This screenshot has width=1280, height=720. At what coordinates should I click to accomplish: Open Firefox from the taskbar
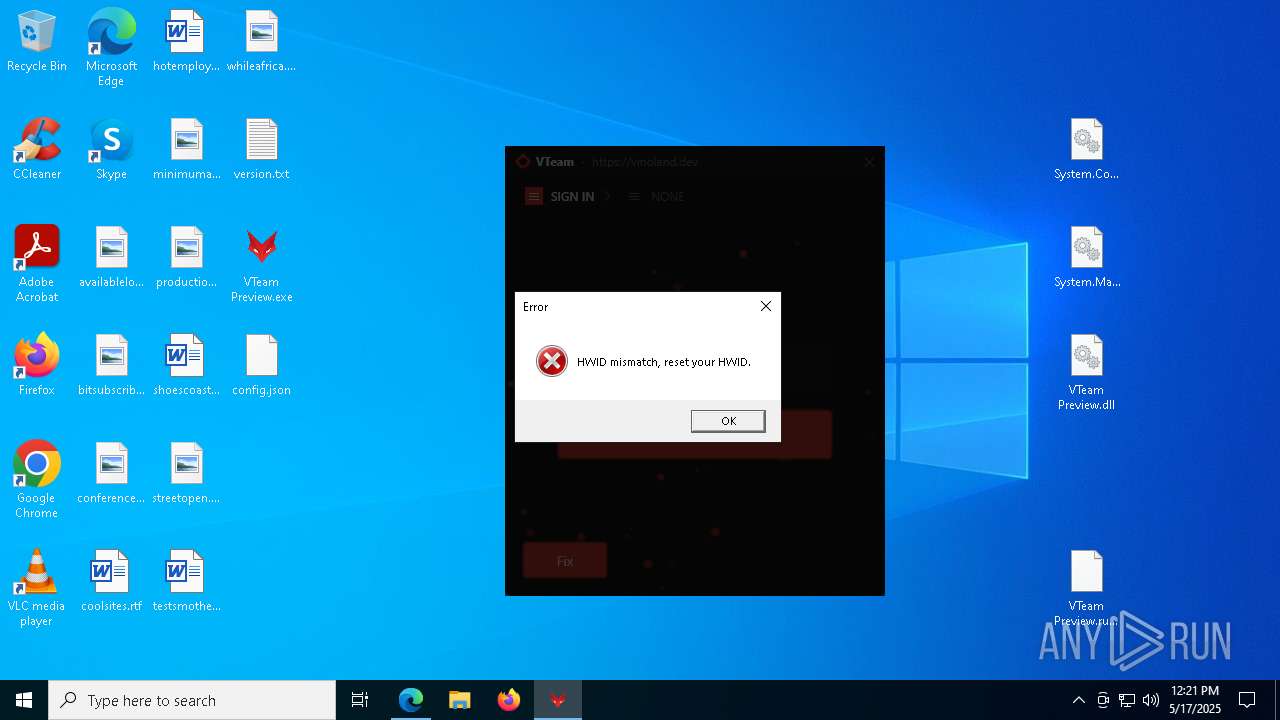coord(508,700)
